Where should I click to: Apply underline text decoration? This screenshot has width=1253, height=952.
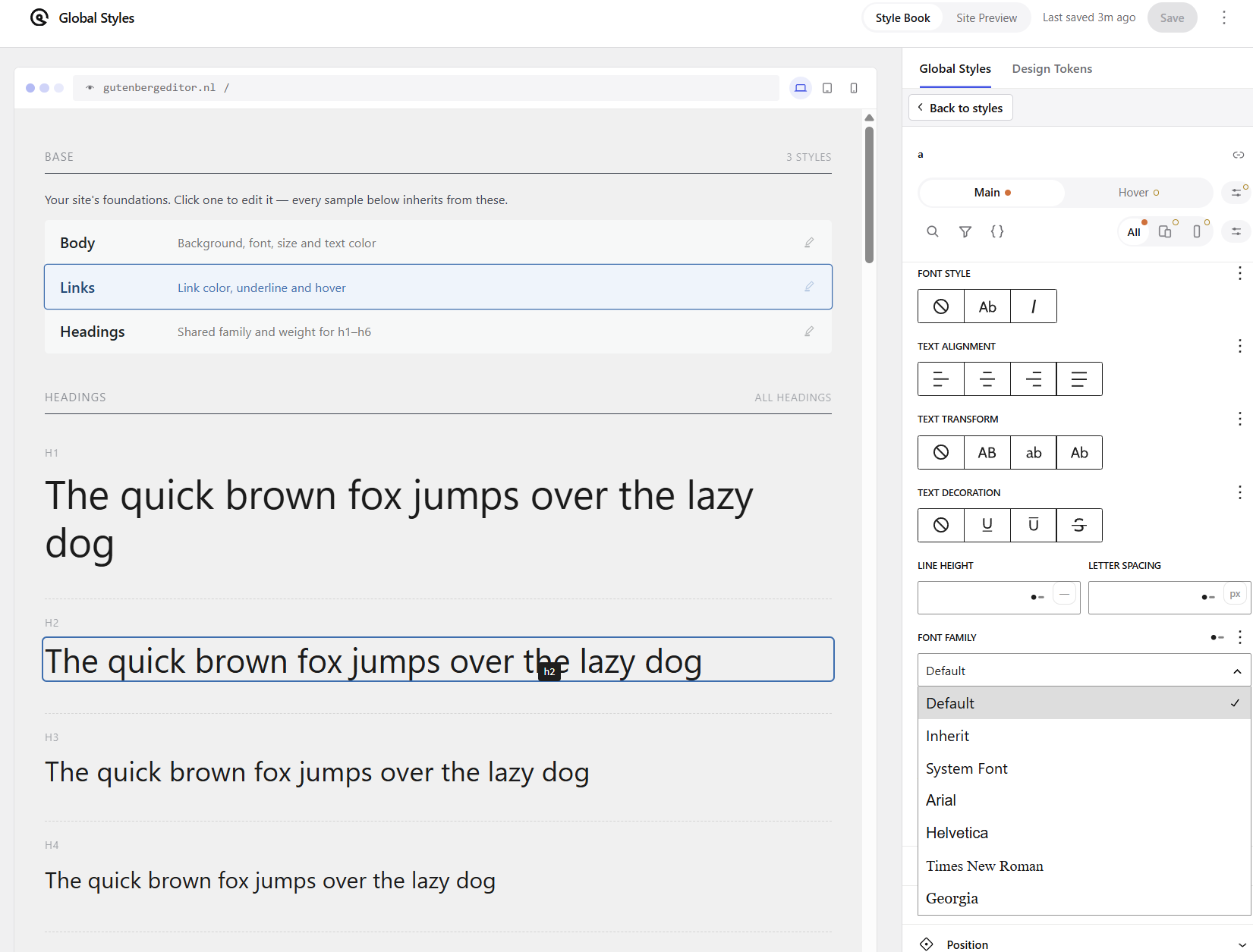(x=987, y=525)
